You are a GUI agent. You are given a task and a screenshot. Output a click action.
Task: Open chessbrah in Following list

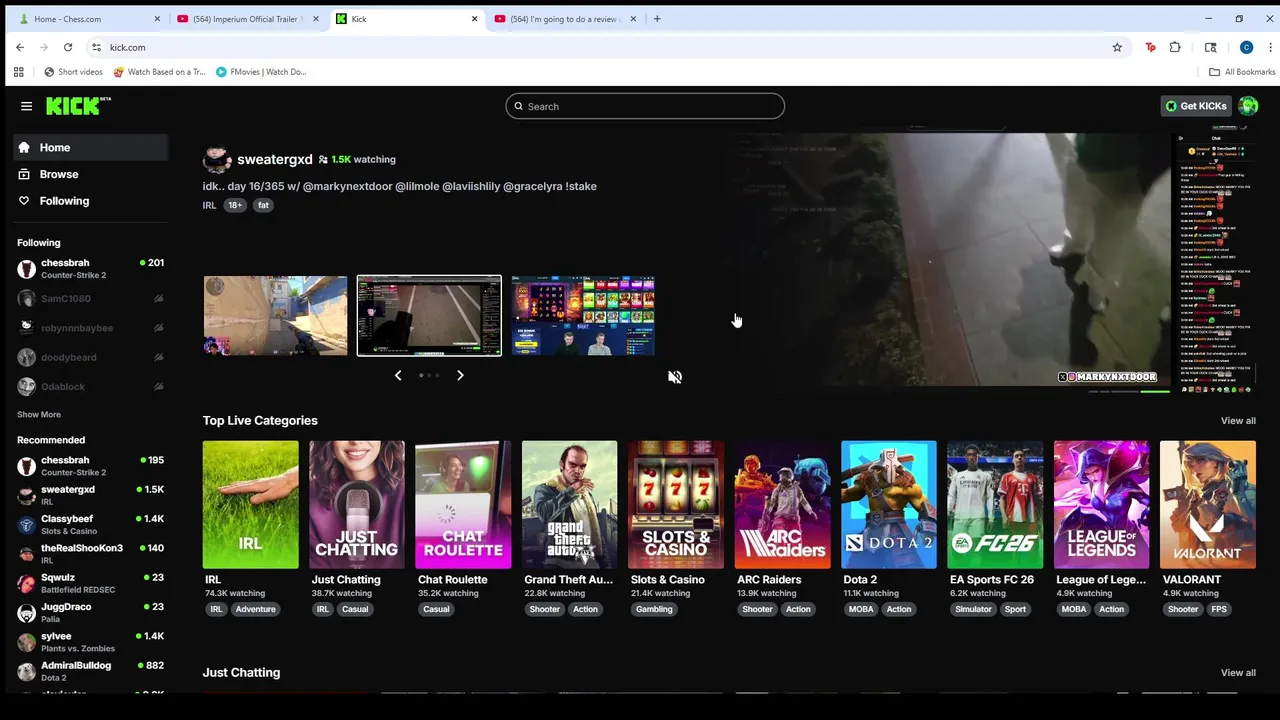91,269
